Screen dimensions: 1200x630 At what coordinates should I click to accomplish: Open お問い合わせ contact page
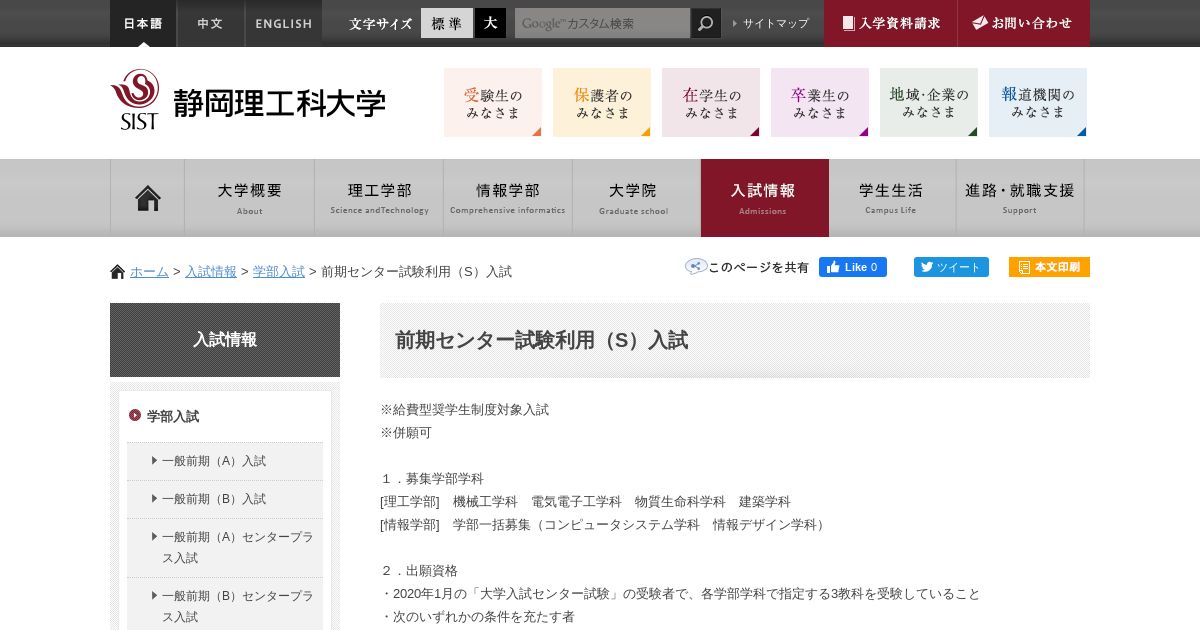[x=1023, y=23]
